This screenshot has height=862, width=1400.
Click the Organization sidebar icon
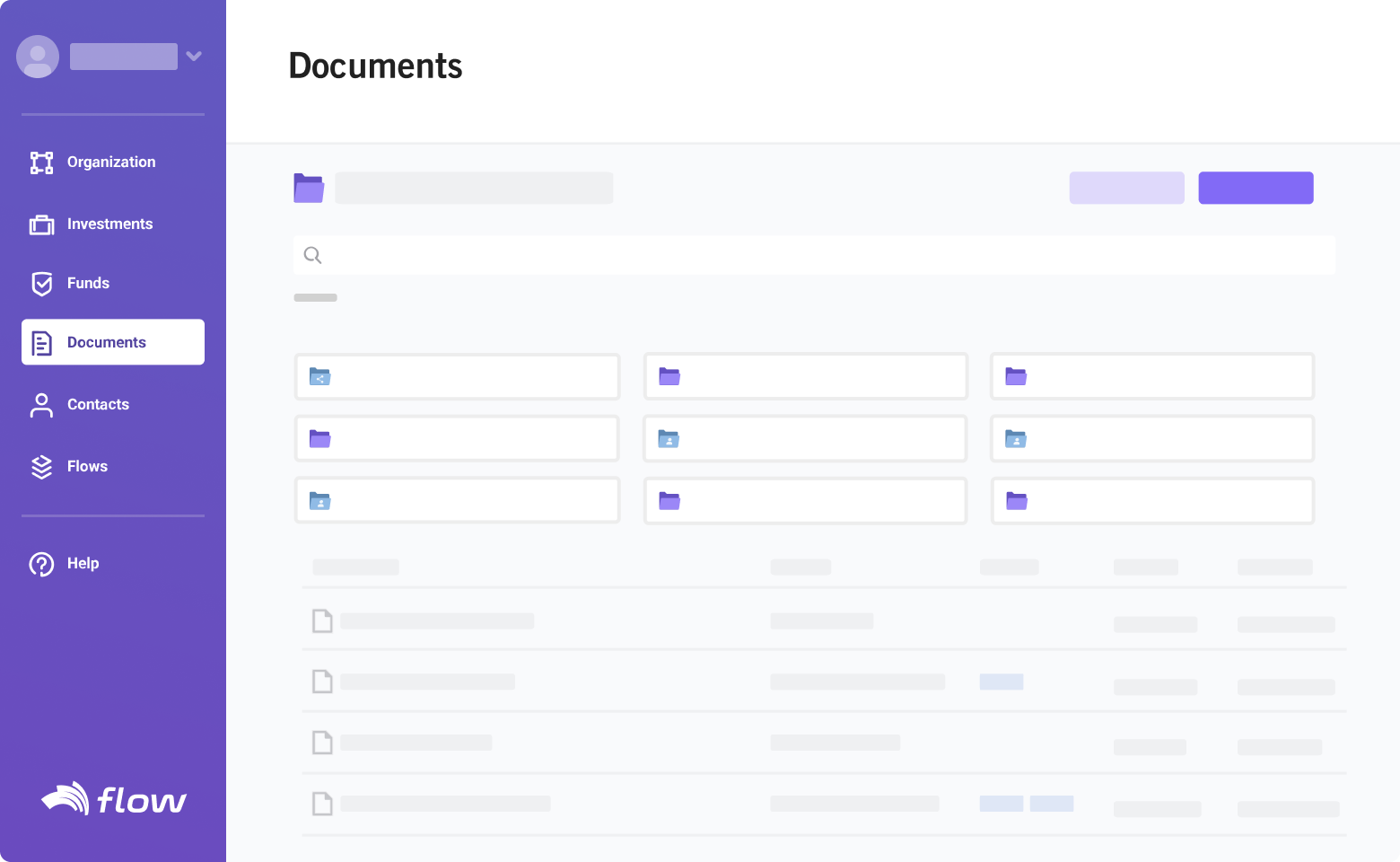[x=41, y=163]
